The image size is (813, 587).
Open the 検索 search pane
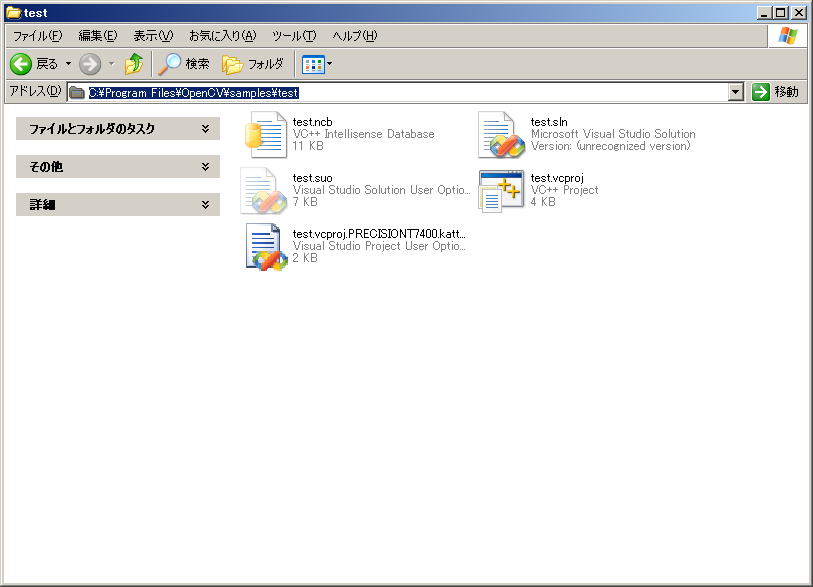click(184, 64)
